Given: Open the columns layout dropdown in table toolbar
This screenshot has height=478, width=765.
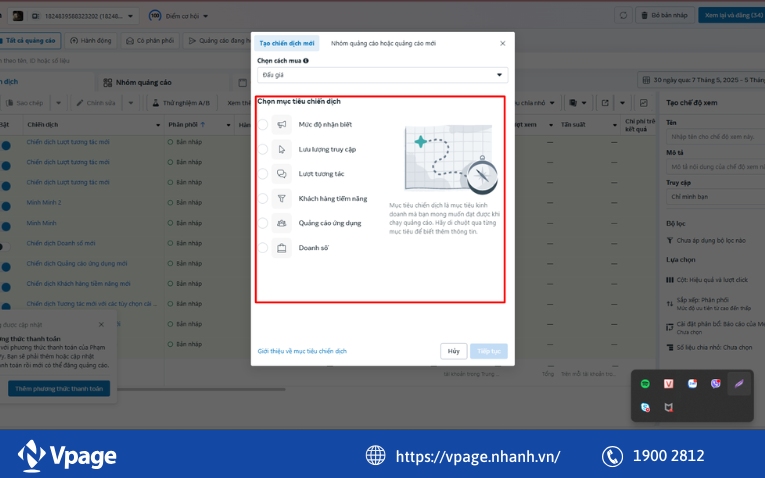Looking at the screenshot, I should pos(577,103).
